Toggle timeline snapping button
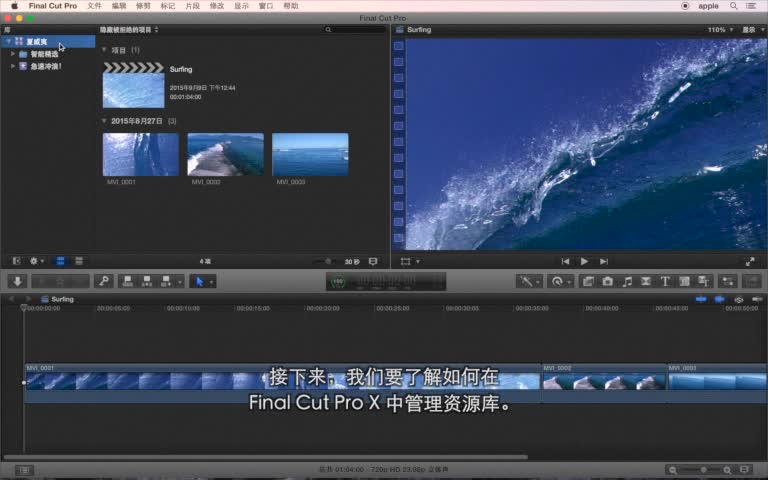This screenshot has height=480, width=768. click(757, 299)
